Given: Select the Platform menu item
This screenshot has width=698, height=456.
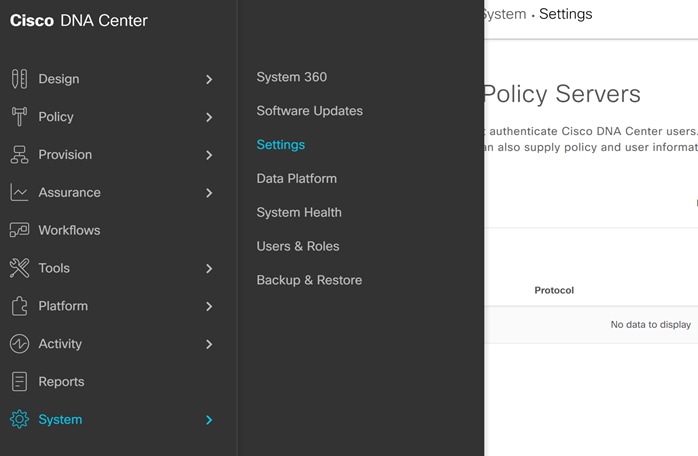Looking at the screenshot, I should [x=63, y=306].
